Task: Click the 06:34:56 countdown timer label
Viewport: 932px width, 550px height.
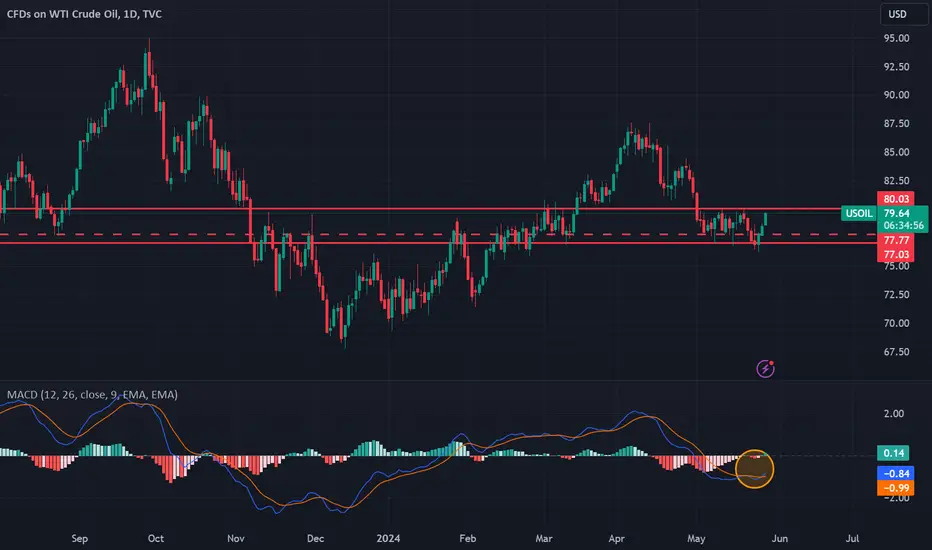Action: (x=903, y=226)
